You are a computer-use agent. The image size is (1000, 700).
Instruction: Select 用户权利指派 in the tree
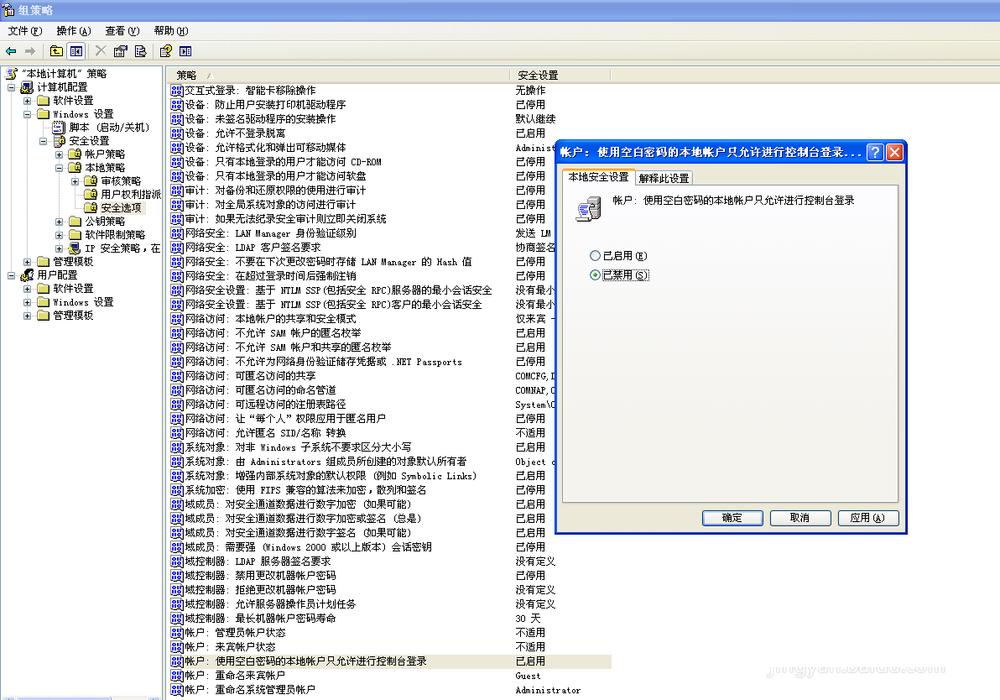[130, 194]
